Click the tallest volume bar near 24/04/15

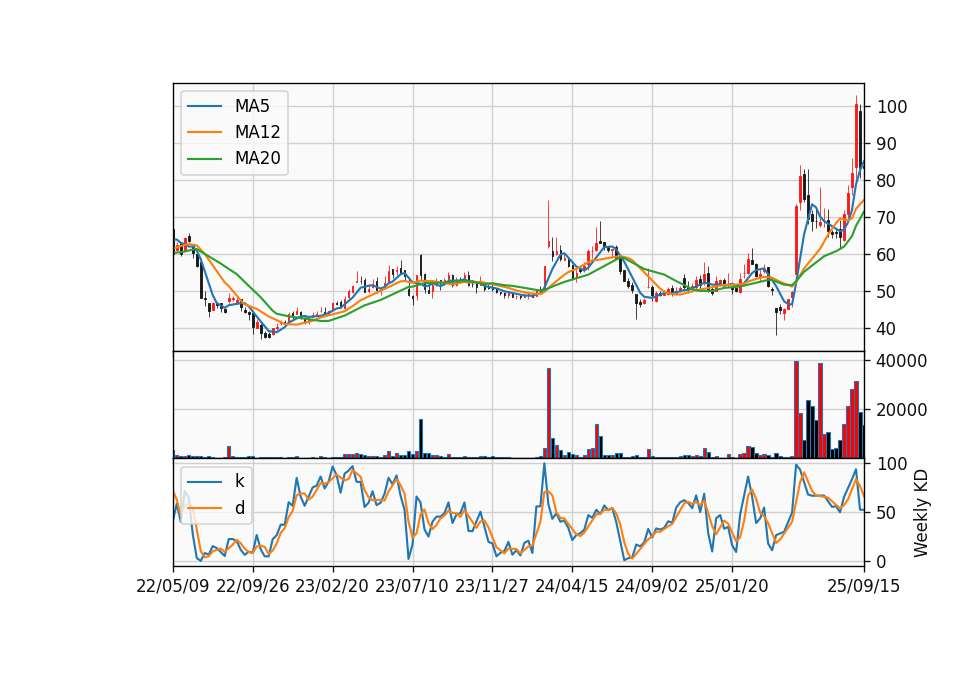[549, 413]
